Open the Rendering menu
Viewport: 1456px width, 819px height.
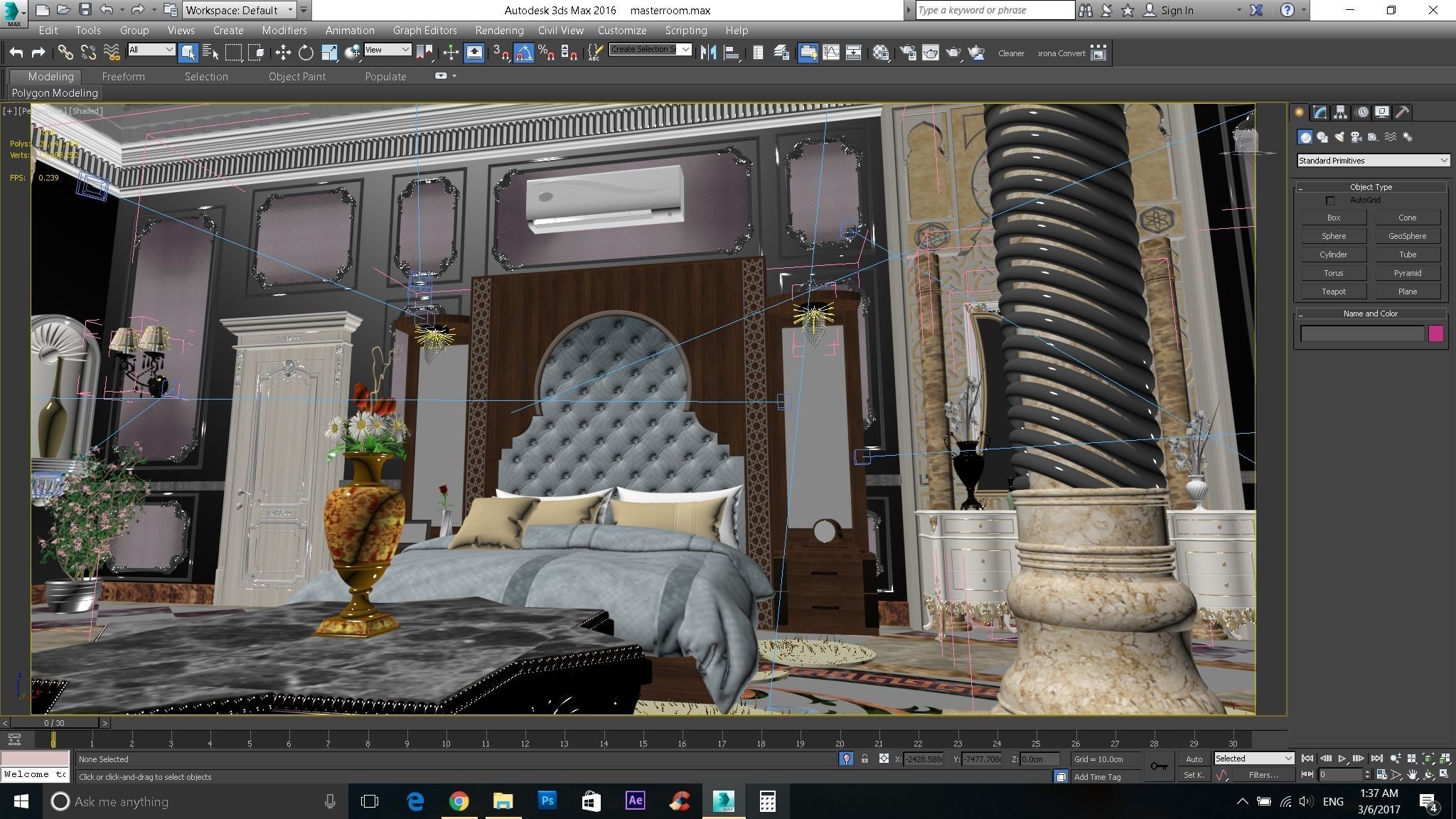(499, 31)
